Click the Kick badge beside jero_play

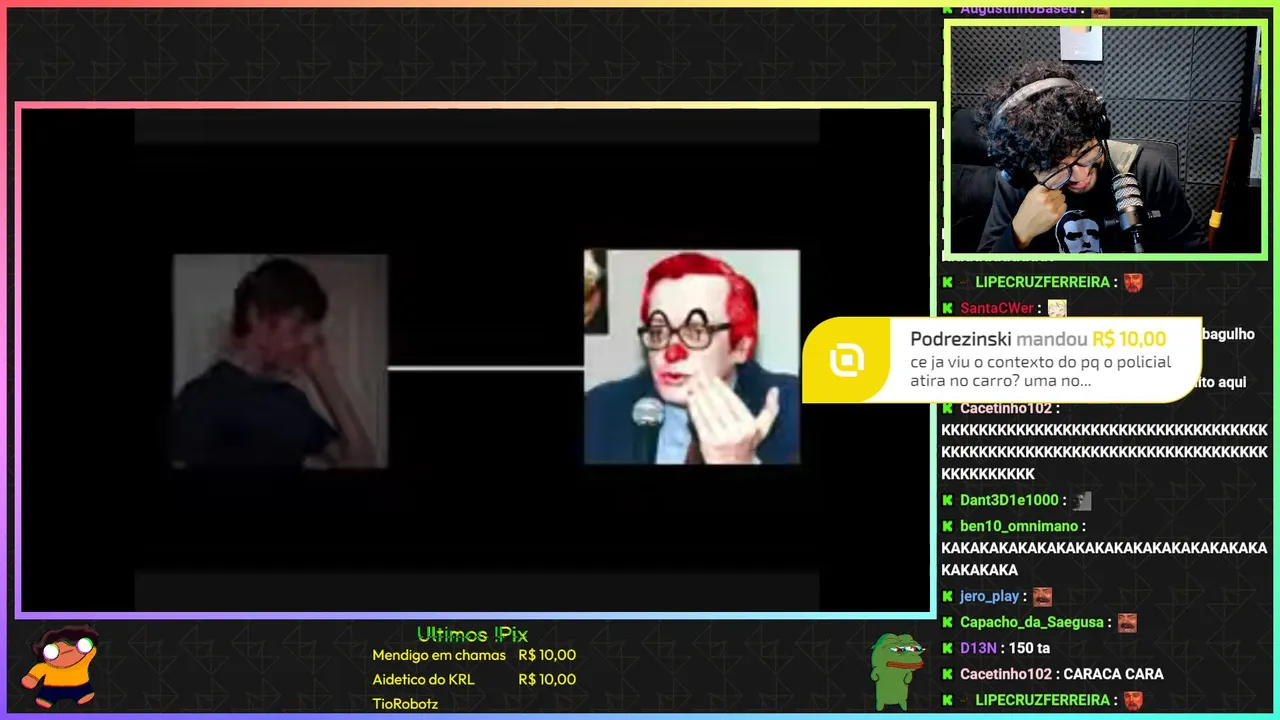(947, 596)
